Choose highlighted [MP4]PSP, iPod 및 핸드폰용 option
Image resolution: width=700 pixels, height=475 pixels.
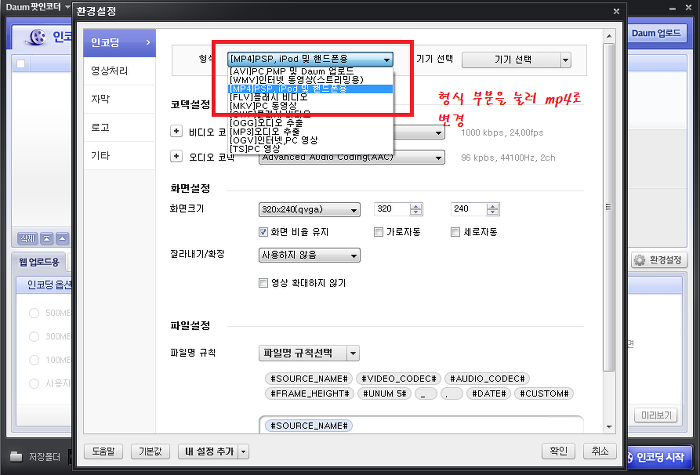[310, 88]
